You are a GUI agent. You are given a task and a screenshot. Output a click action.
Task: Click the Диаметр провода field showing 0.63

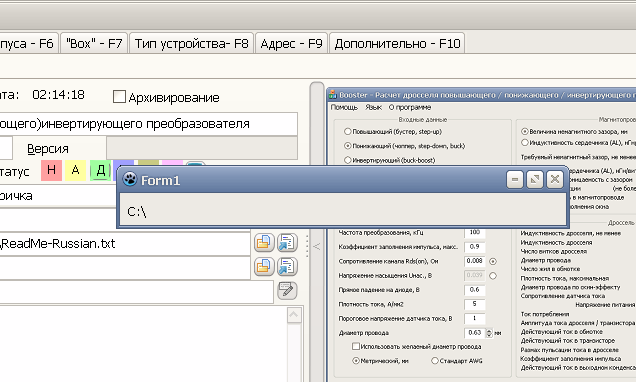(x=475, y=333)
